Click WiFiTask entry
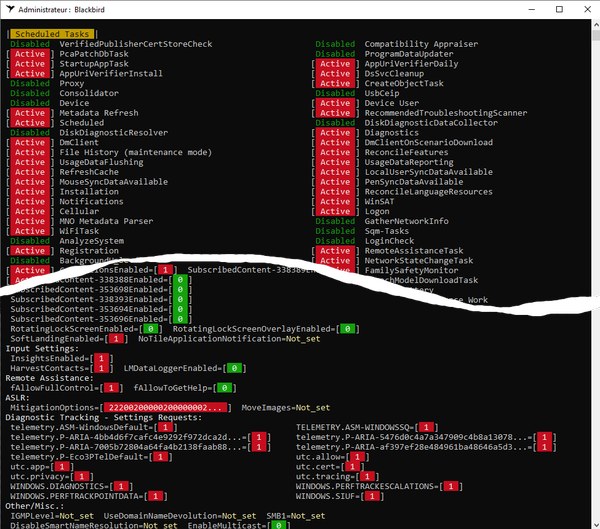 click(79, 231)
